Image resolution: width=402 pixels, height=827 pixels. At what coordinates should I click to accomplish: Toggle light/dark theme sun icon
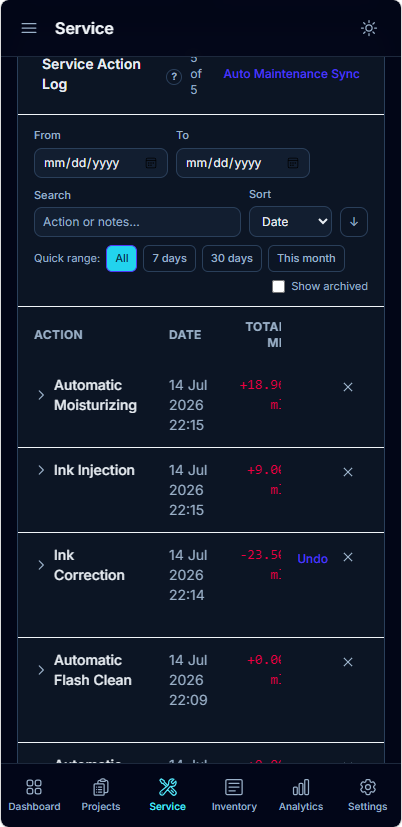point(369,28)
